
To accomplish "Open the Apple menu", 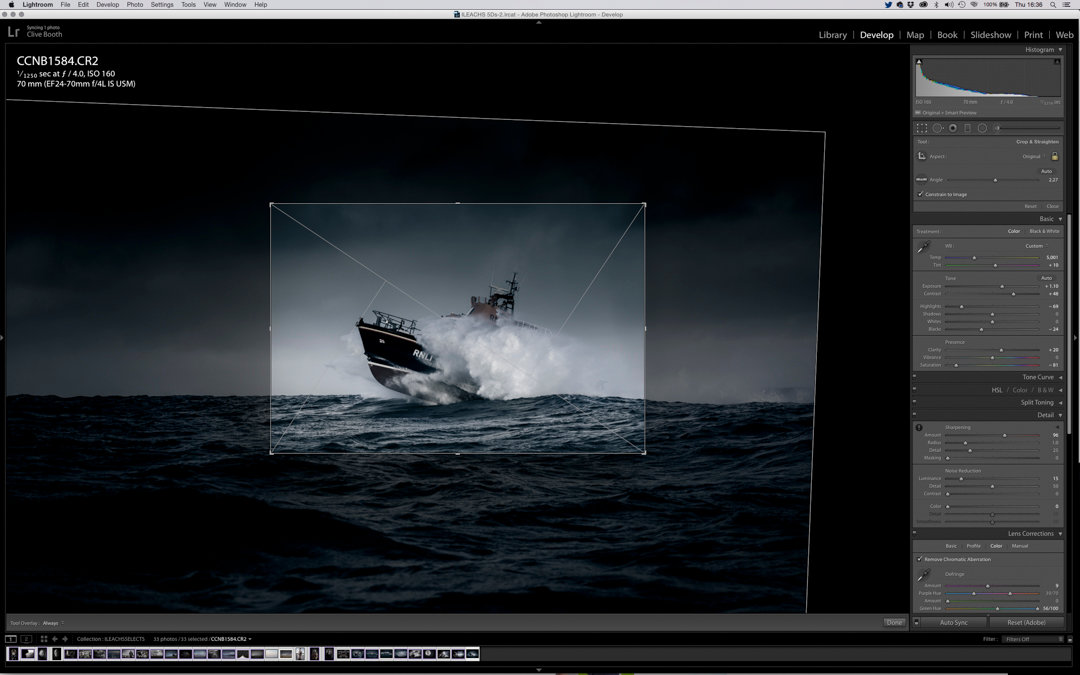I will tap(10, 4).
